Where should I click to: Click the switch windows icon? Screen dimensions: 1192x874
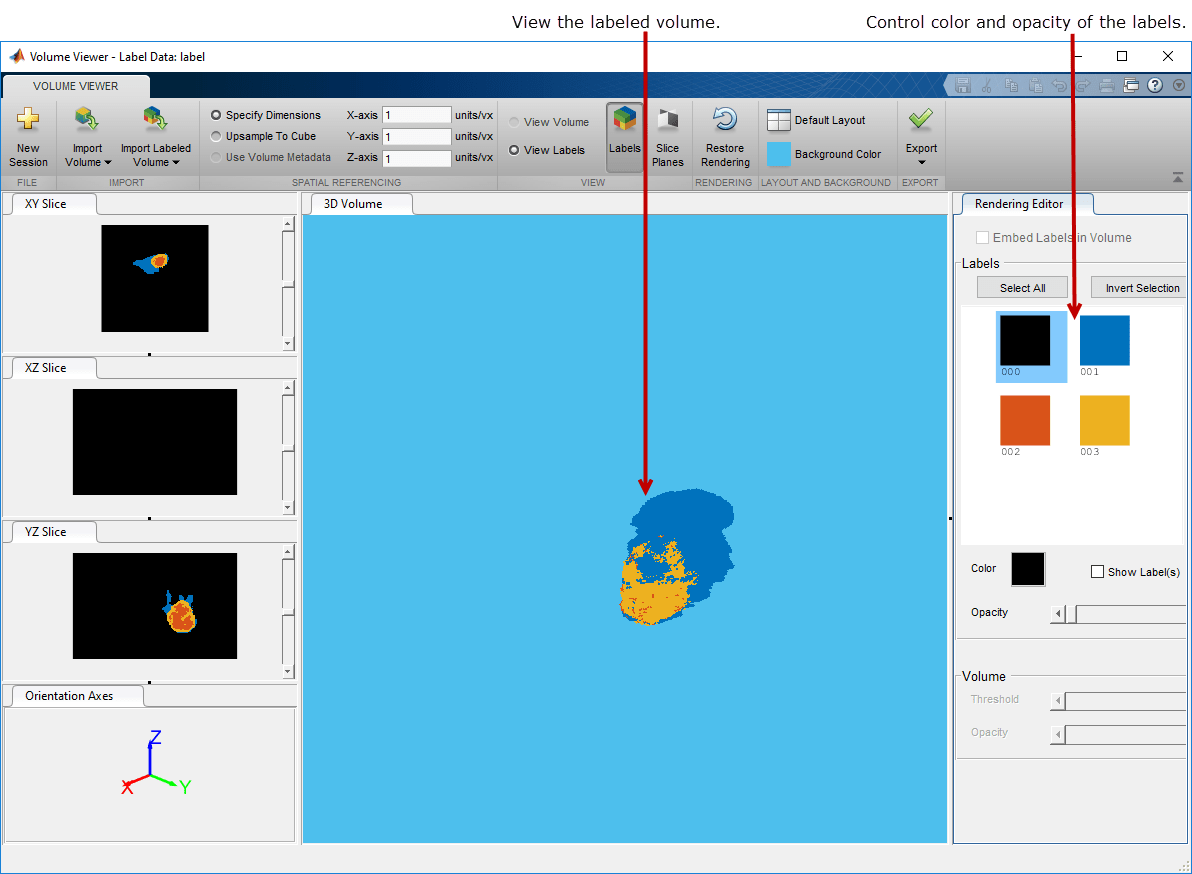point(1131,85)
